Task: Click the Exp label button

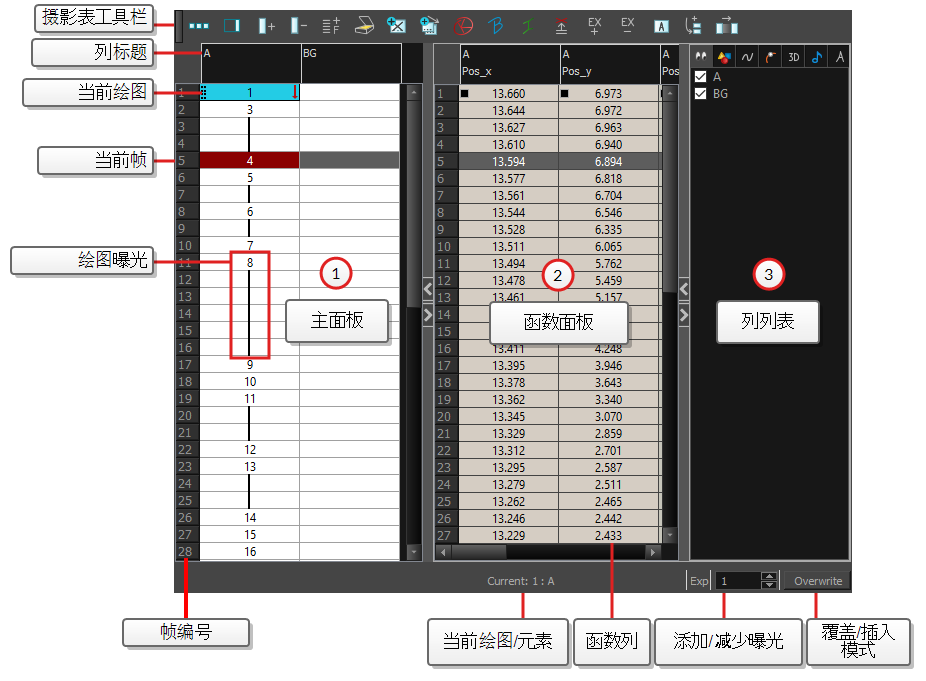Action: (x=699, y=580)
